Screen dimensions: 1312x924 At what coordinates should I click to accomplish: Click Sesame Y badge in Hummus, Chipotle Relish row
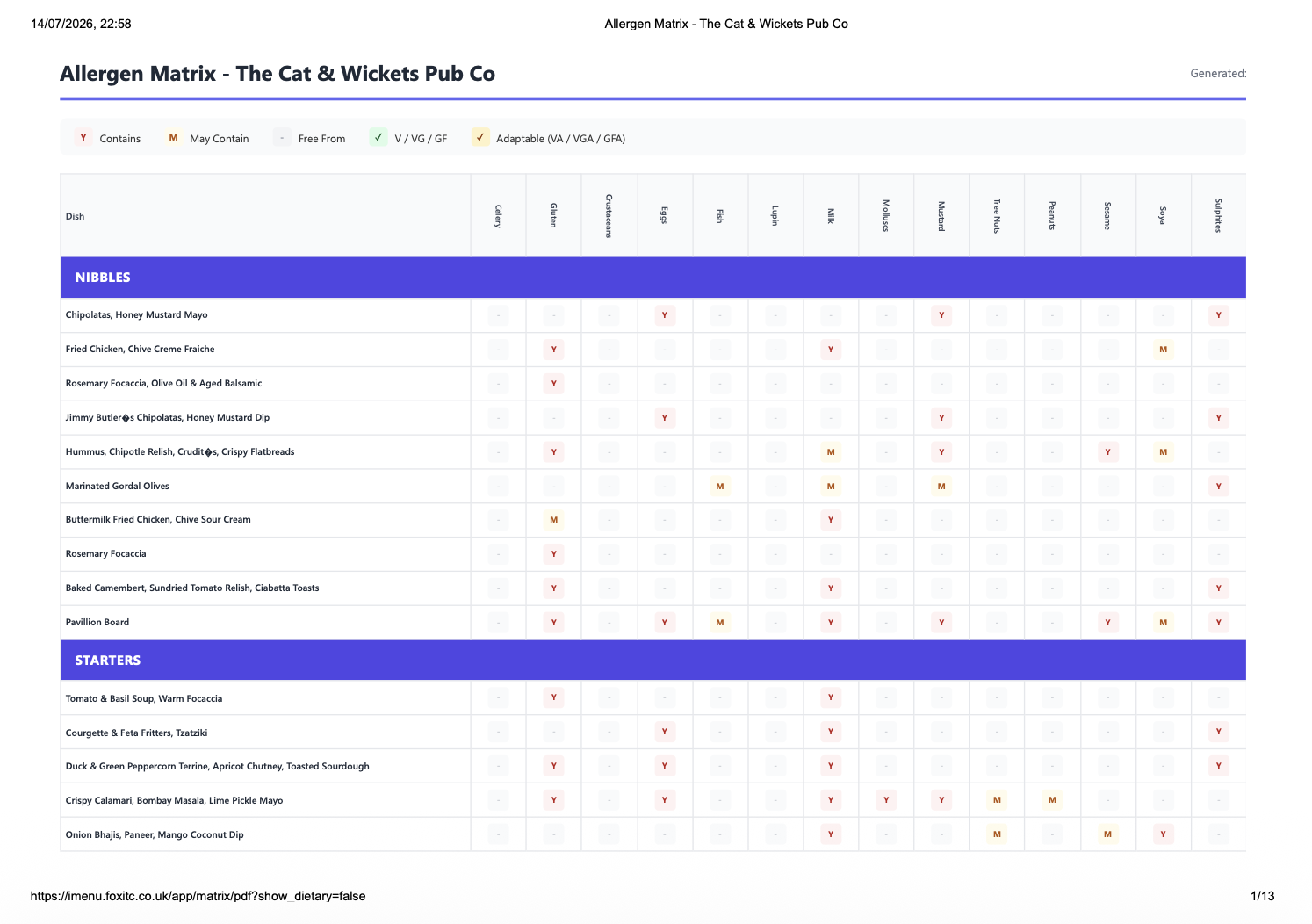pos(1108,452)
